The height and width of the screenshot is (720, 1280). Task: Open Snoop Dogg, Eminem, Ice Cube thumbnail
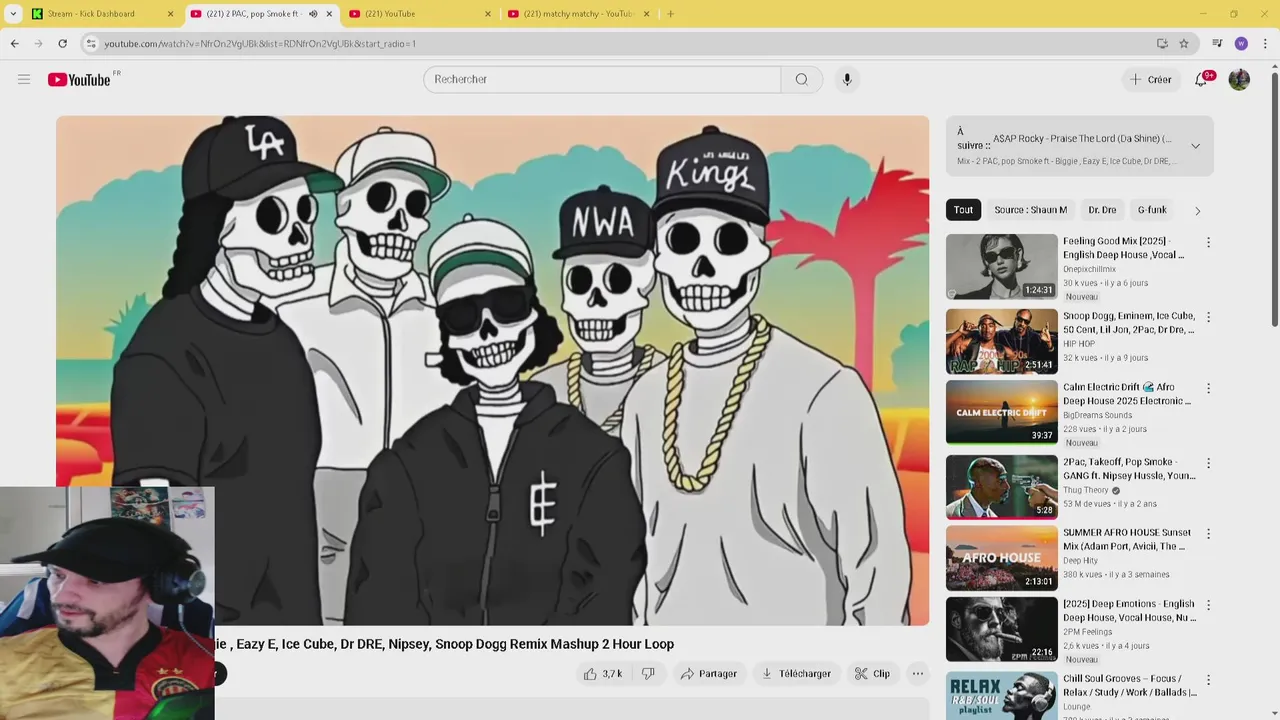click(x=1001, y=341)
